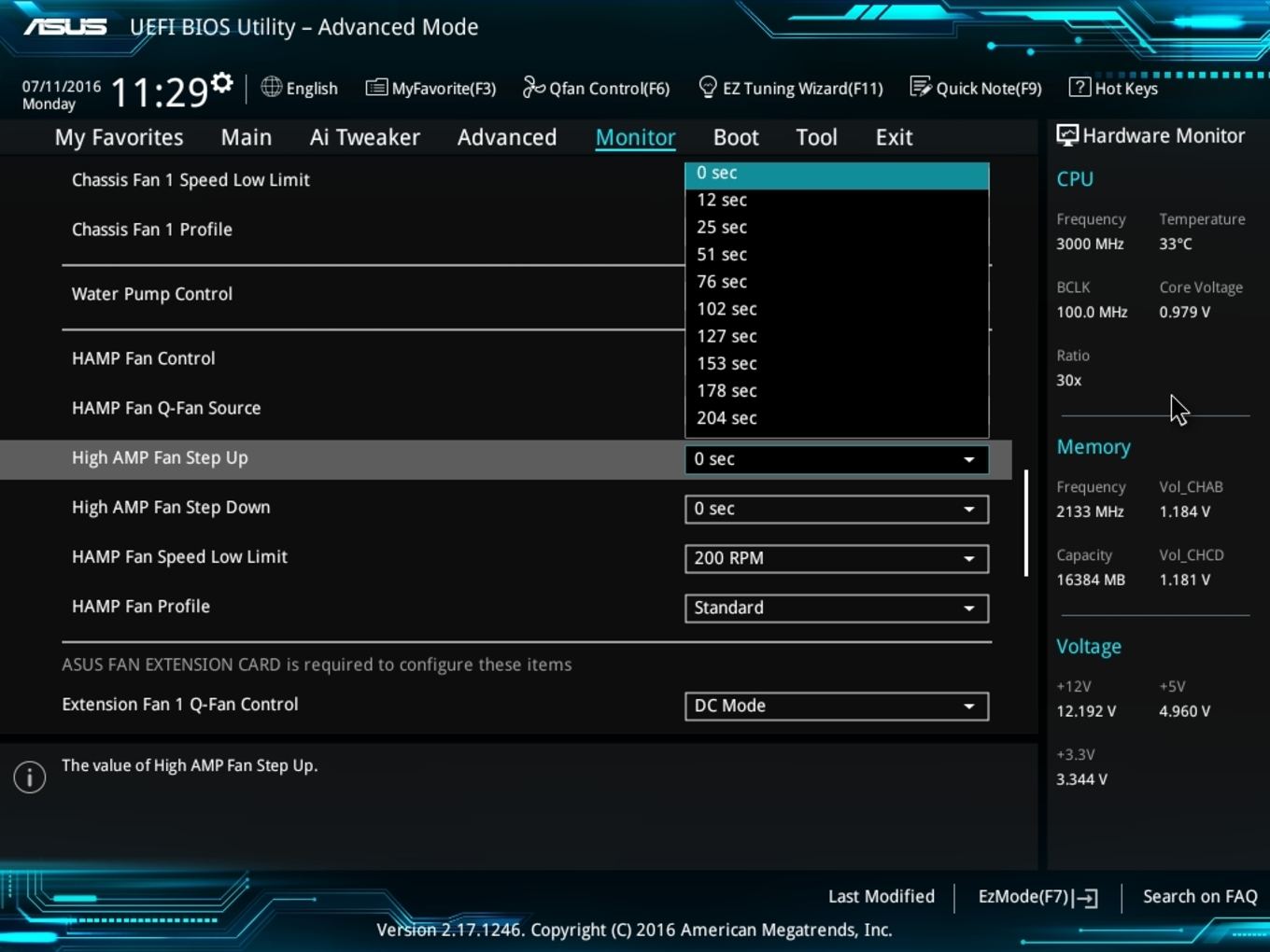Click the MyFavorite(F3) label

(x=444, y=89)
